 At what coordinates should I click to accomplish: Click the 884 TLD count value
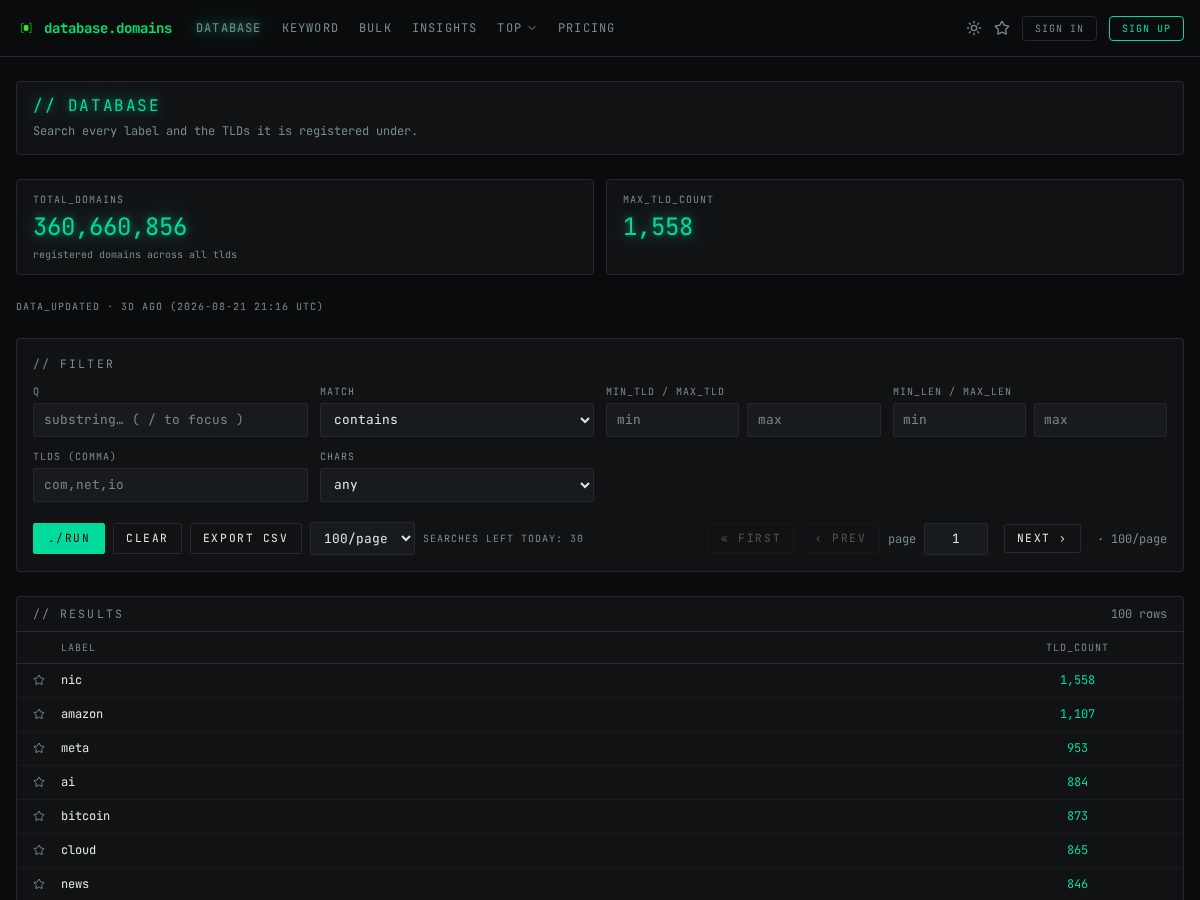point(1077,782)
